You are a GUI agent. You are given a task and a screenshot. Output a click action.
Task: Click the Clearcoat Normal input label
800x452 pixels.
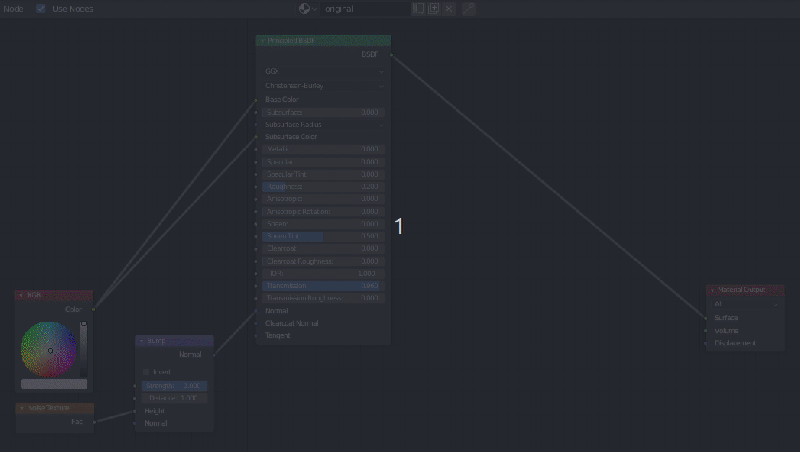click(x=291, y=323)
